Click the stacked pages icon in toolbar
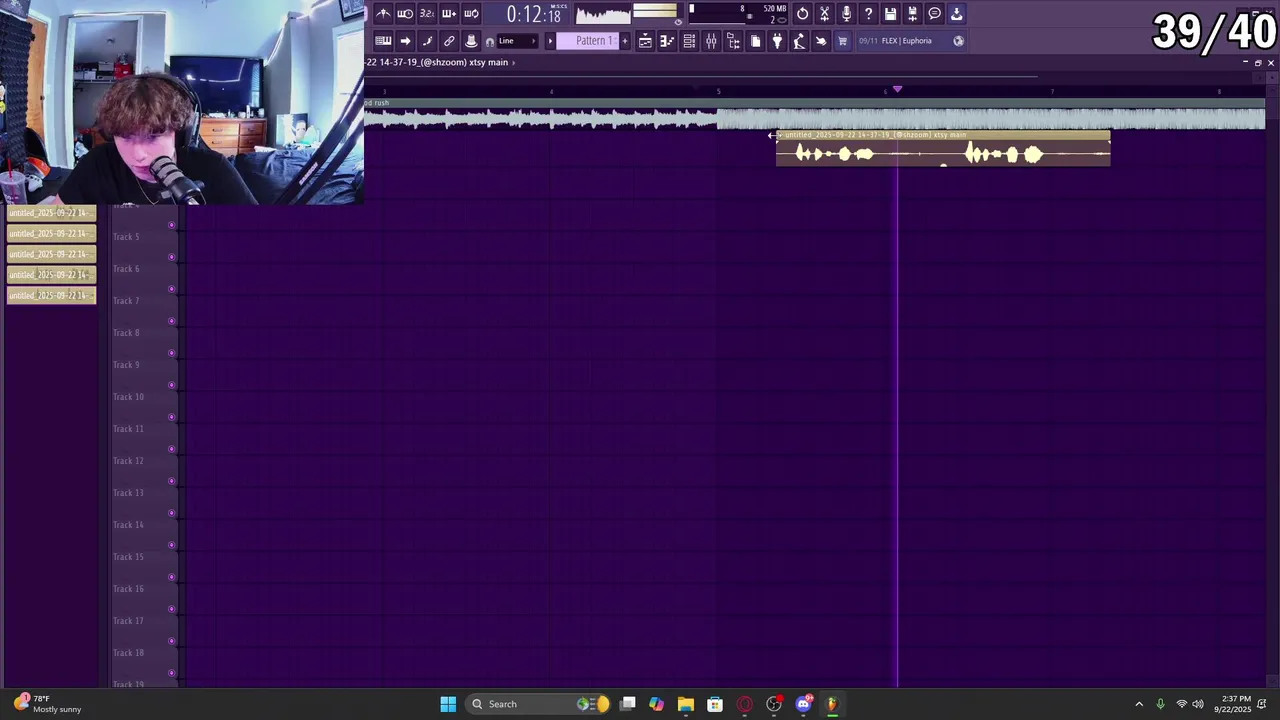 755,41
